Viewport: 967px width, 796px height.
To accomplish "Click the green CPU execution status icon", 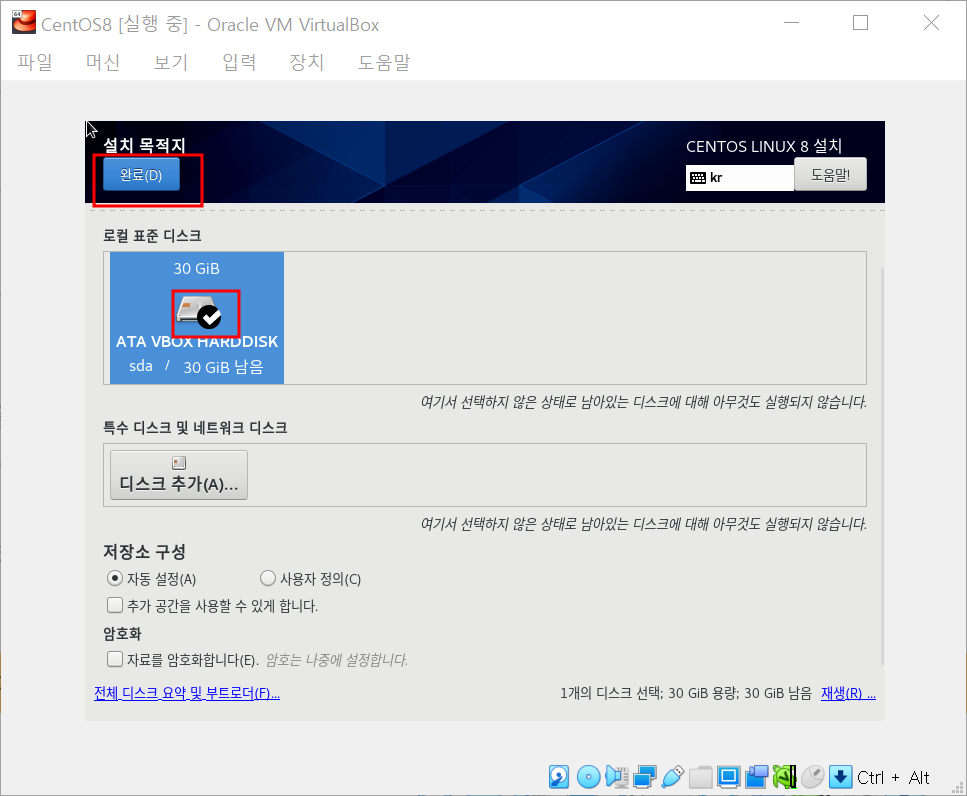I will (x=784, y=777).
